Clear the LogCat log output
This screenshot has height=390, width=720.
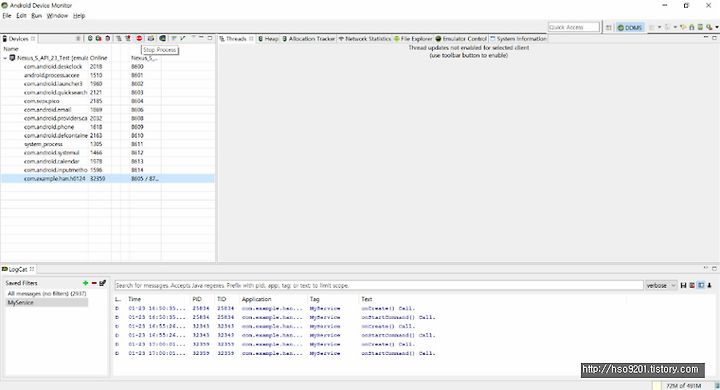tap(692, 285)
